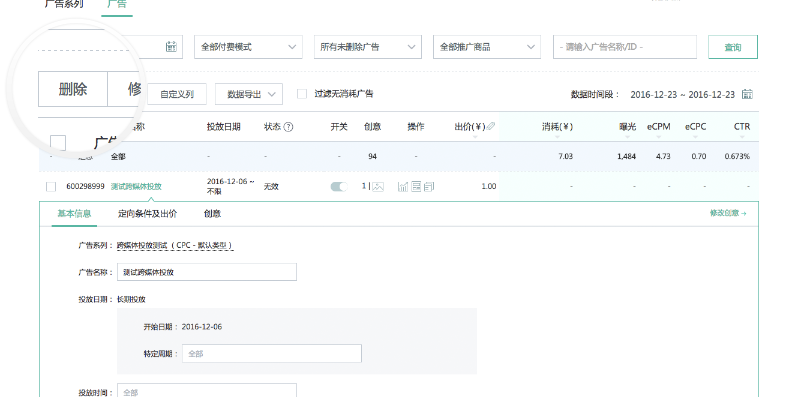The width and height of the screenshot is (790, 397).
Task: Click the 跨媒体投放测试 (CPC - 默认类型) series link
Action: click(x=175, y=245)
